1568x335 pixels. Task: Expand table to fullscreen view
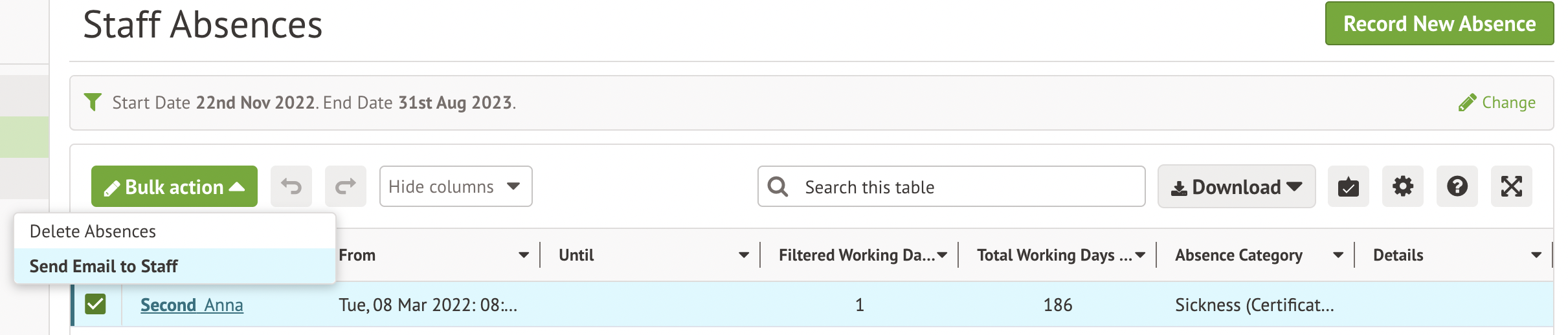coord(1511,187)
